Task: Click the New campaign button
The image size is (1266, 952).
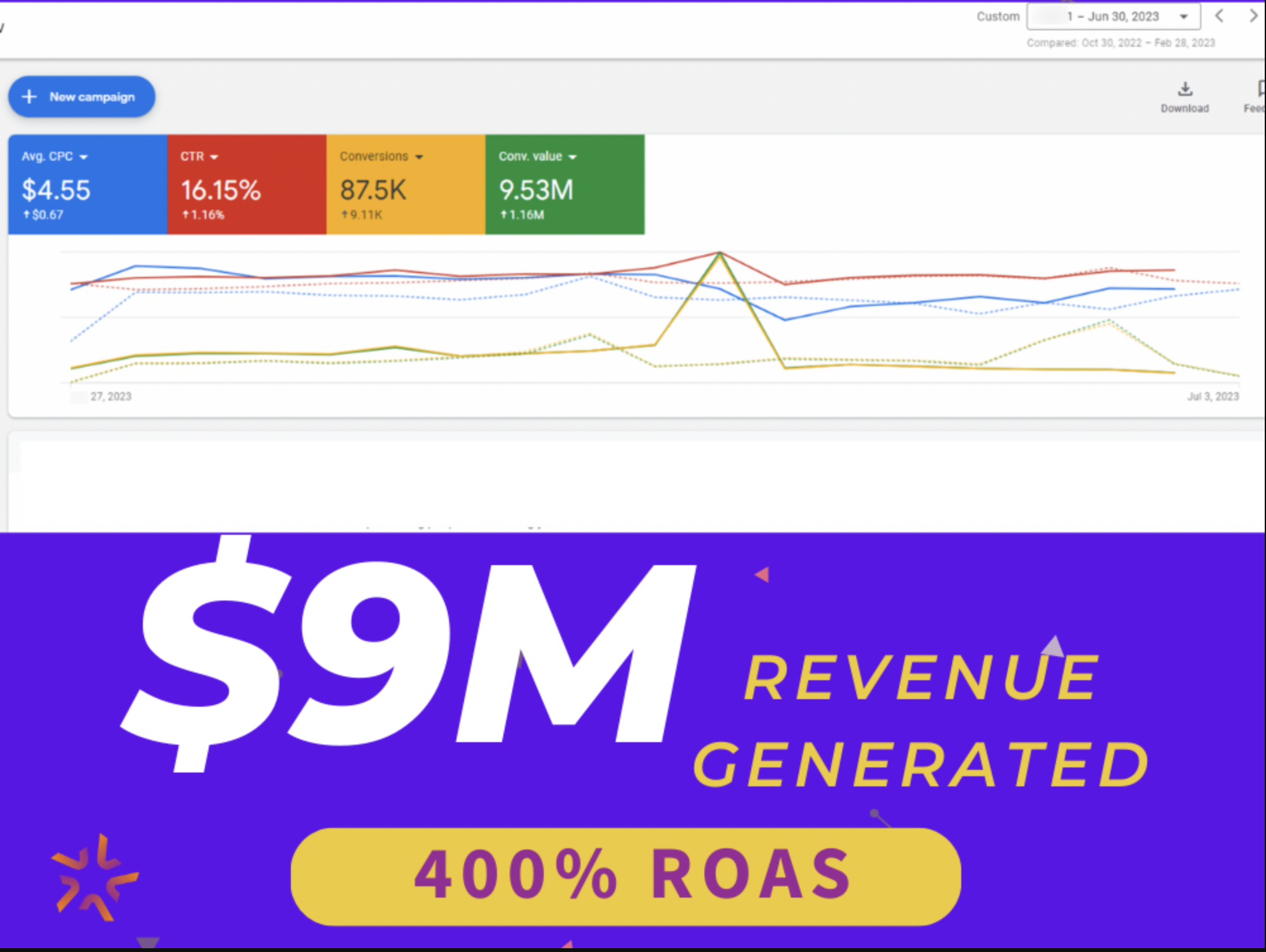Action: pos(82,97)
